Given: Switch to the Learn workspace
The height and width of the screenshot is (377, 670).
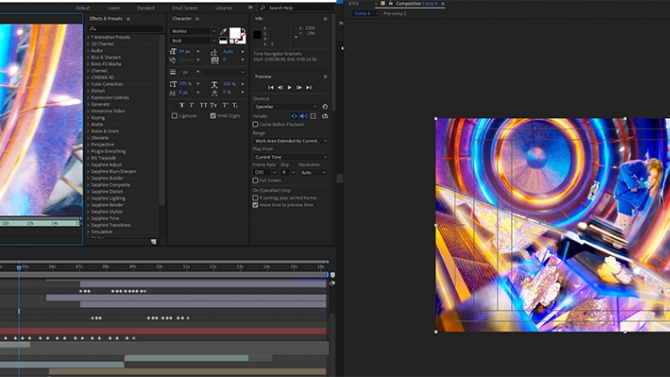Looking at the screenshot, I should pos(114,8).
